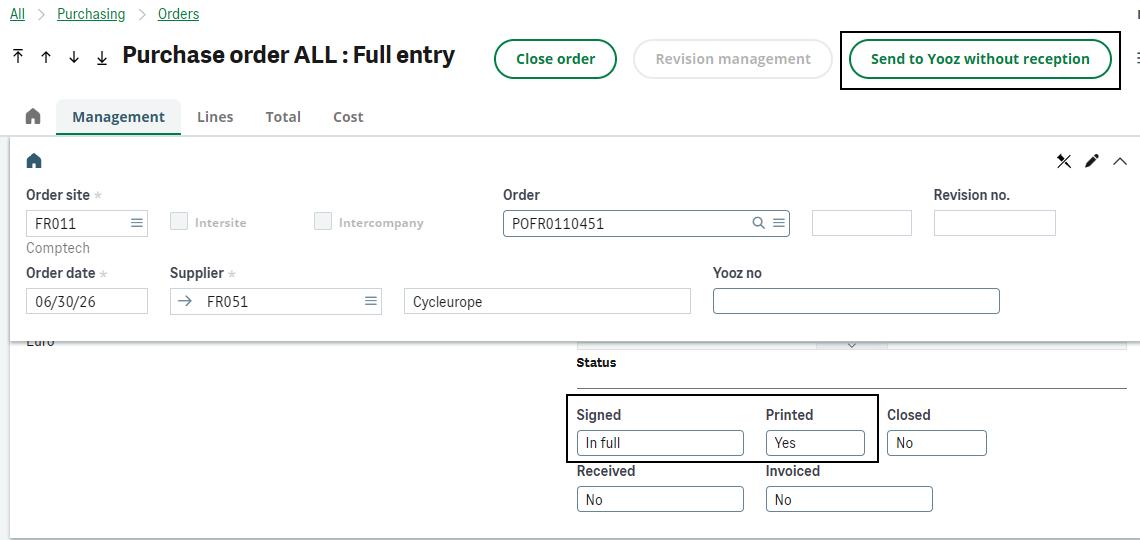Go to next record arrow

[73, 57]
